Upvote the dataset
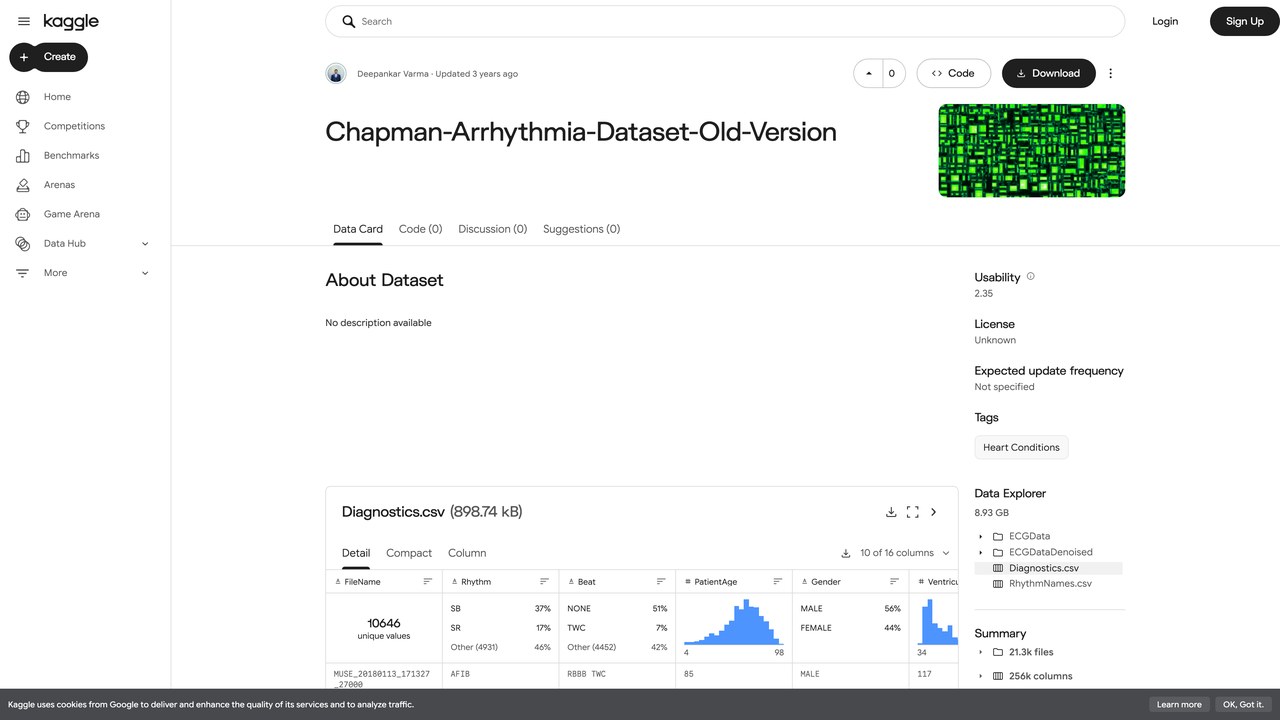This screenshot has height=720, width=1280. (868, 73)
